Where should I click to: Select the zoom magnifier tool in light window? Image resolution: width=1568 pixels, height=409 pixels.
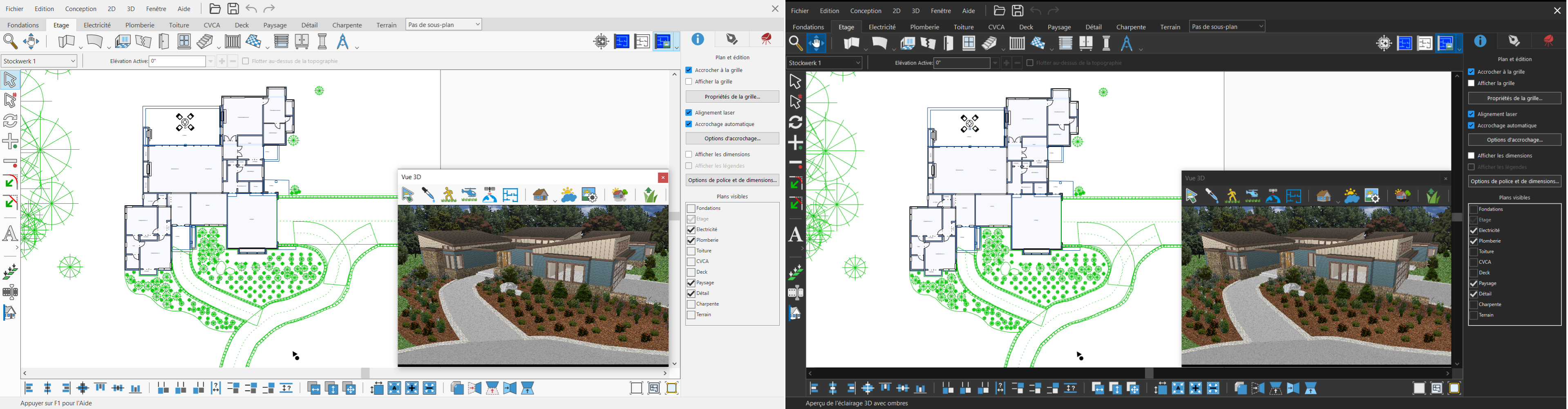click(10, 41)
